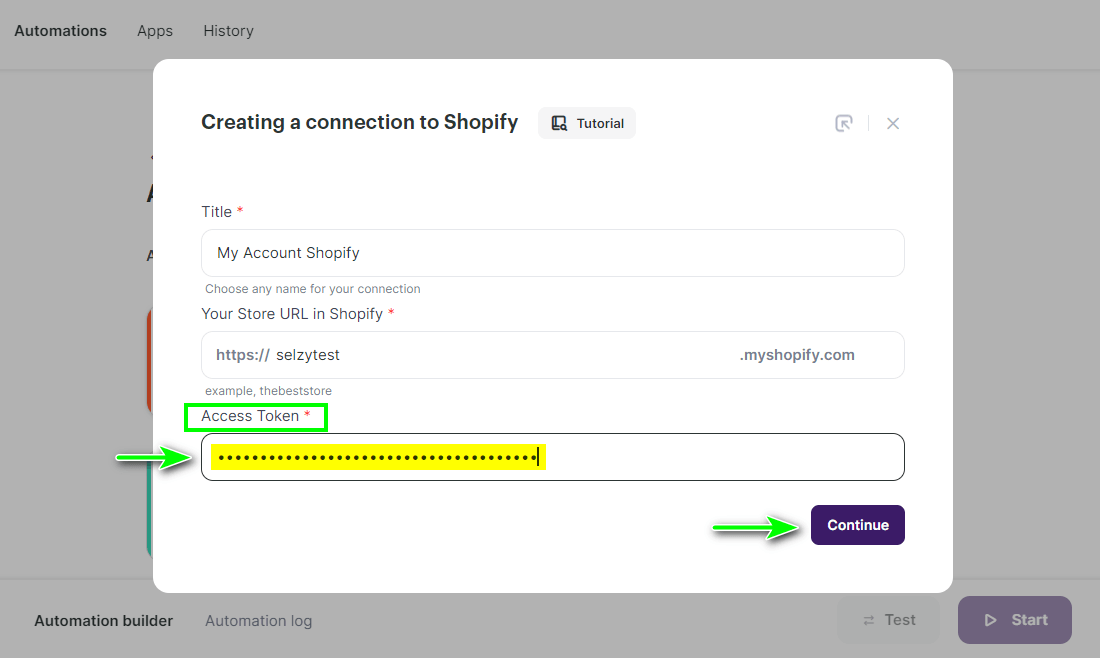This screenshot has height=658, width=1100.
Task: Click the 'Your Store URL in Shopify' label
Action: pyautogui.click(x=292, y=314)
